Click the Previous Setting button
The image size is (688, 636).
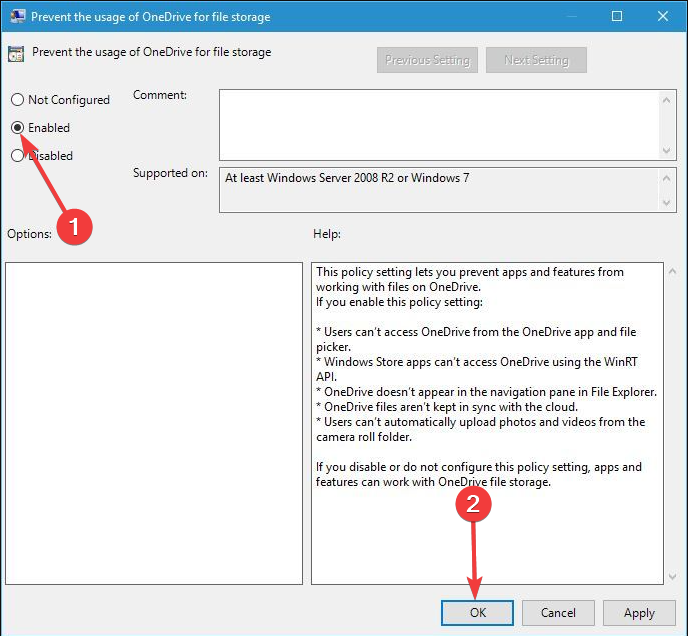(427, 60)
